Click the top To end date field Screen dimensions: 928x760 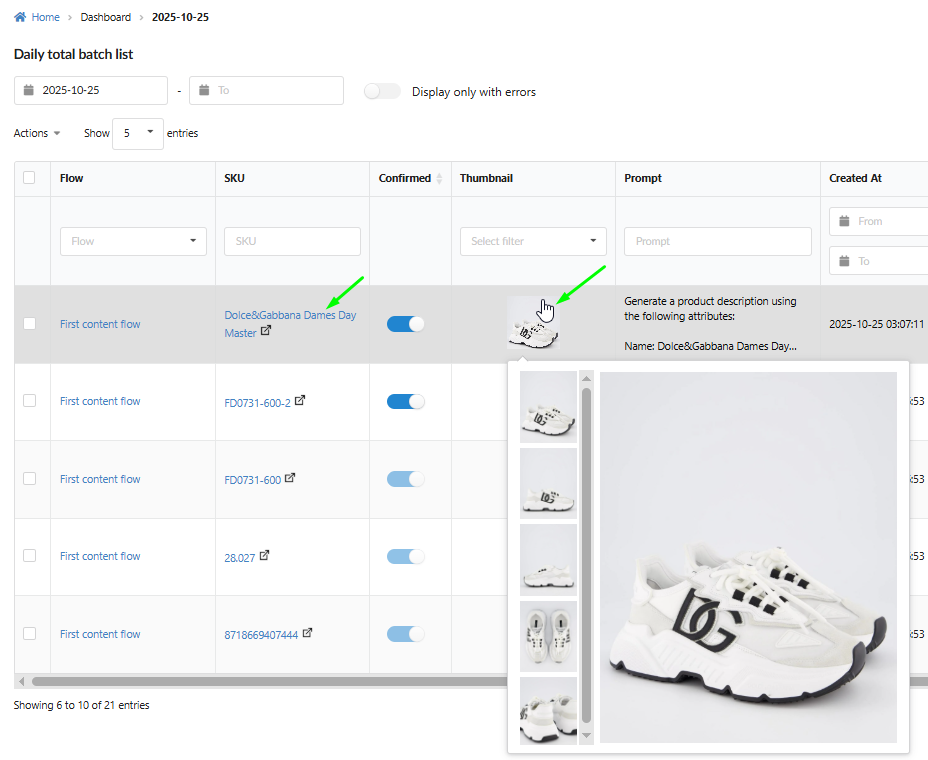[x=266, y=90]
